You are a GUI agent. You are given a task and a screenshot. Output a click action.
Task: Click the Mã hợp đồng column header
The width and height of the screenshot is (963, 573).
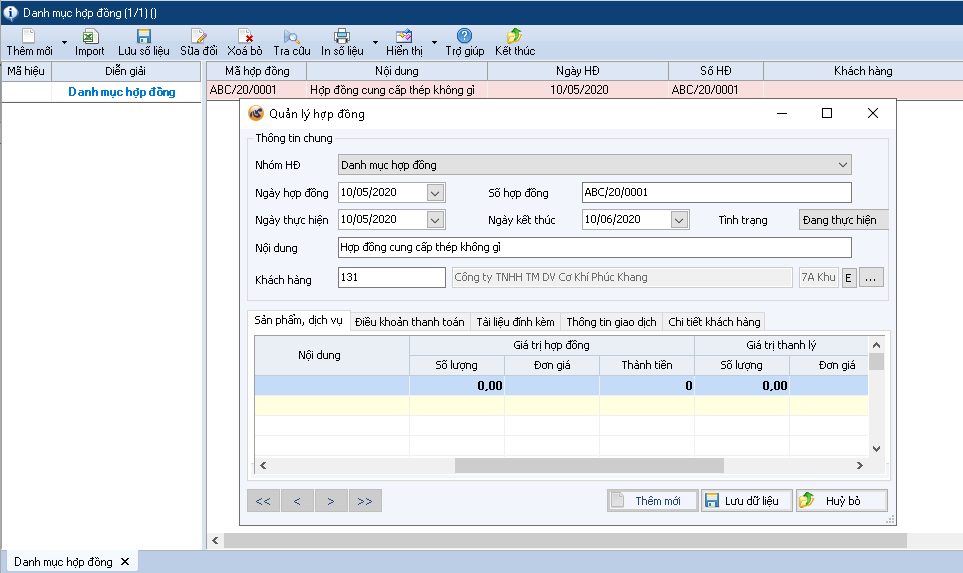point(257,71)
